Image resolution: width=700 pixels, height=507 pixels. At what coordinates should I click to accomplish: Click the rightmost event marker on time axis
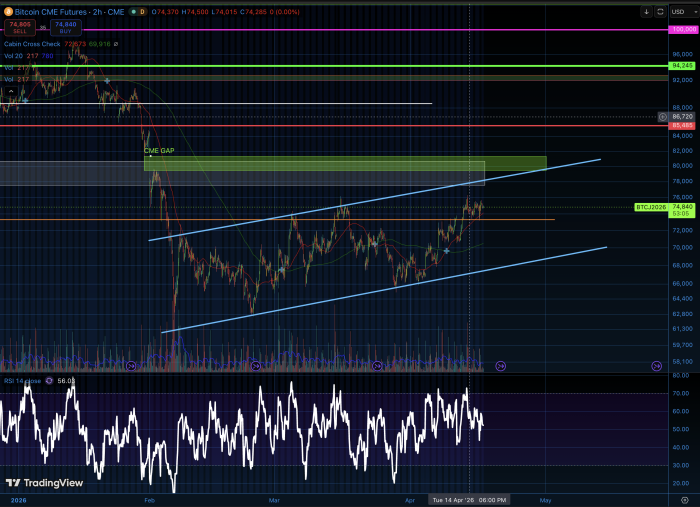click(x=656, y=366)
